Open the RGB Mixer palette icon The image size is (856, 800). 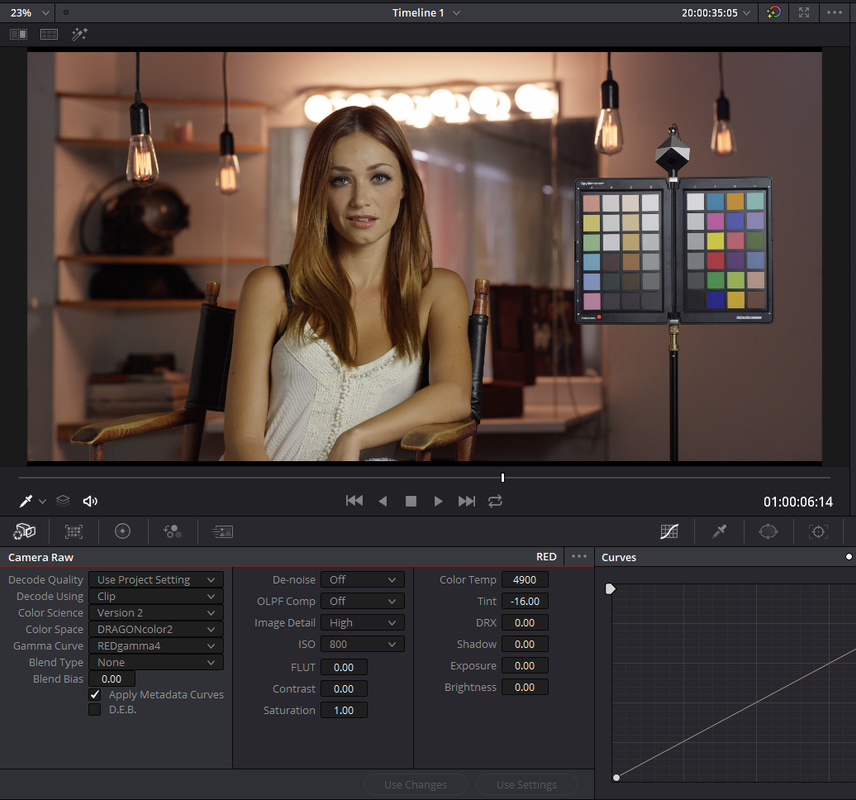pos(172,531)
